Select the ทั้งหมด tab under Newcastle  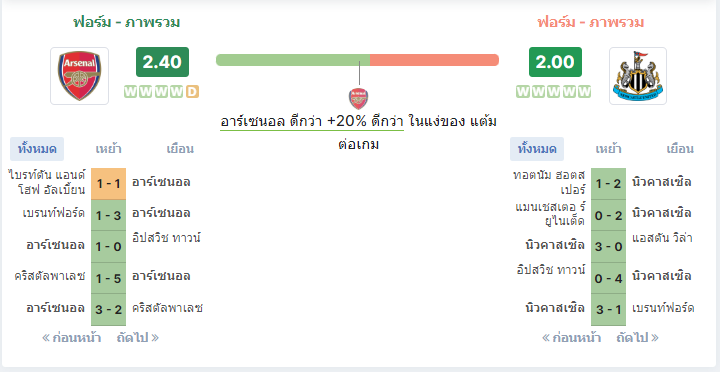click(x=537, y=149)
